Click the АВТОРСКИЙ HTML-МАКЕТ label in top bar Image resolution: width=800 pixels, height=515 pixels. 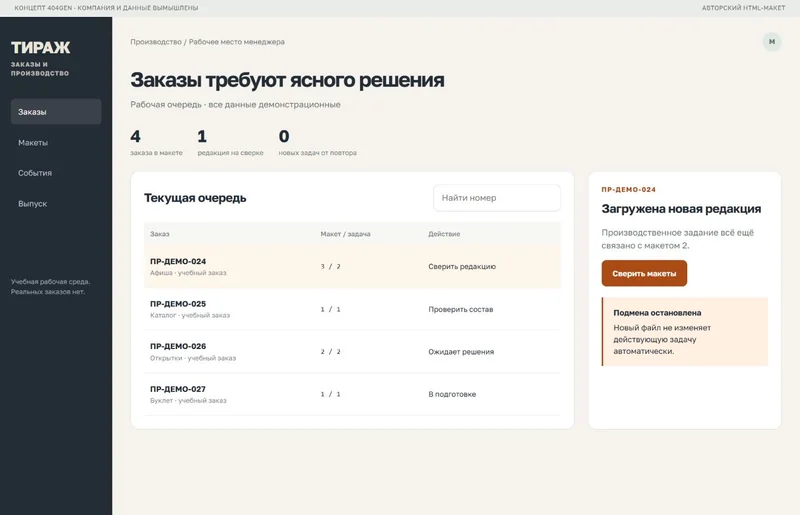tap(743, 8)
